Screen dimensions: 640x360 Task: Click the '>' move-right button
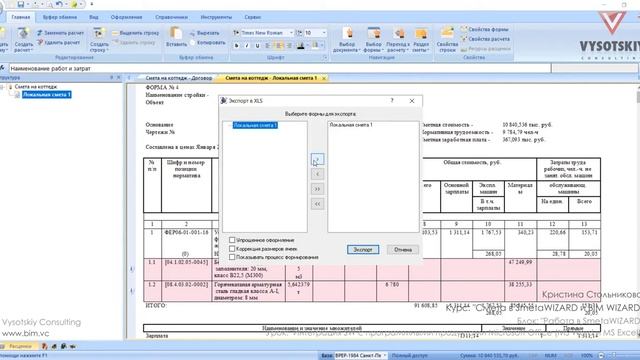[317, 159]
